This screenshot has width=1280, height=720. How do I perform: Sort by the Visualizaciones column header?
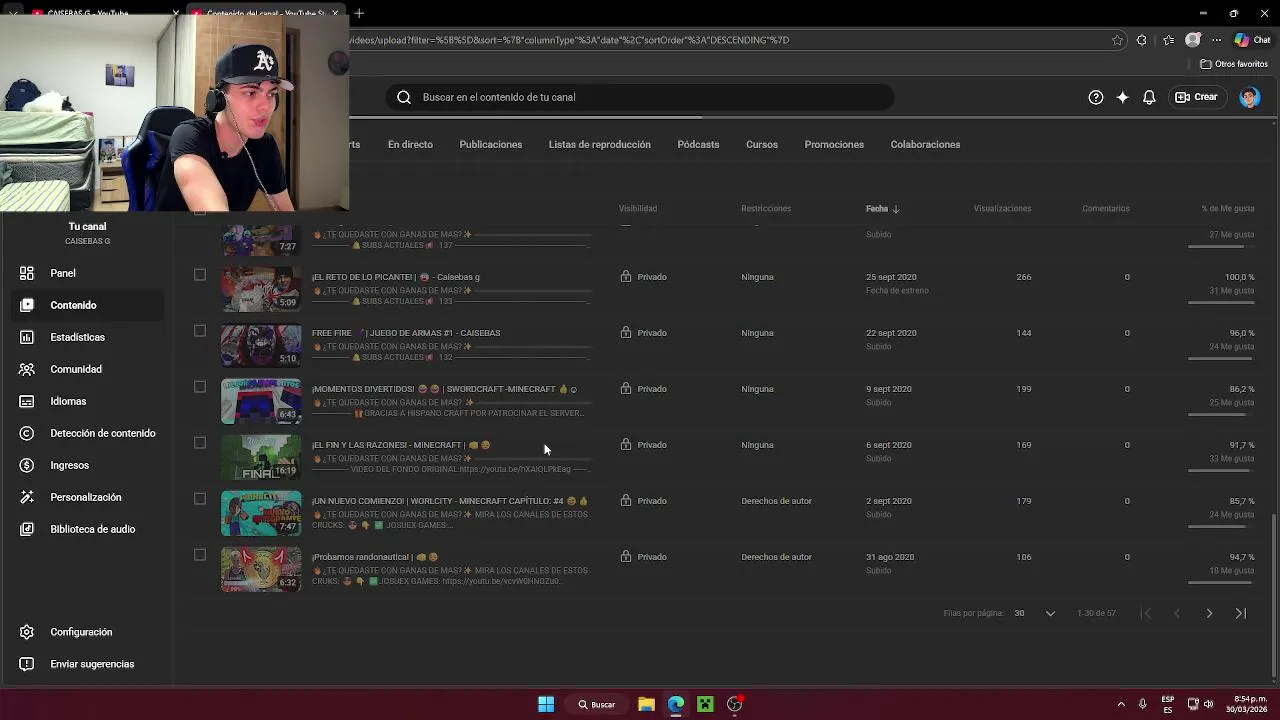(1002, 209)
